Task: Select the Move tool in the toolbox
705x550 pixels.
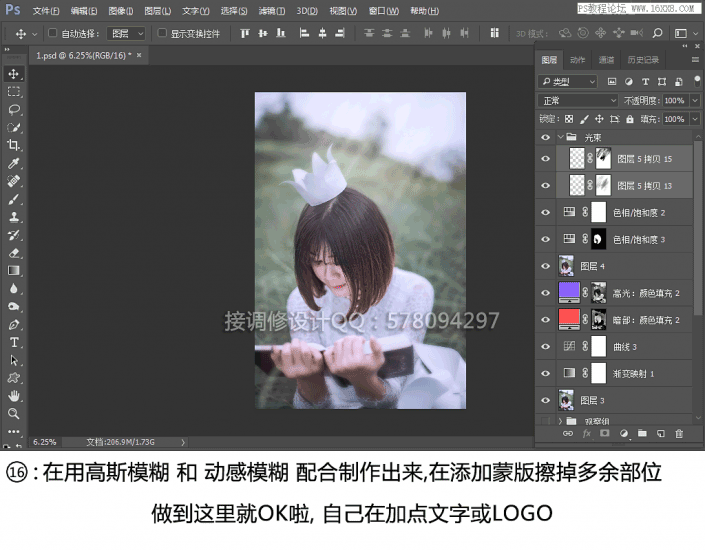Action: coord(14,74)
